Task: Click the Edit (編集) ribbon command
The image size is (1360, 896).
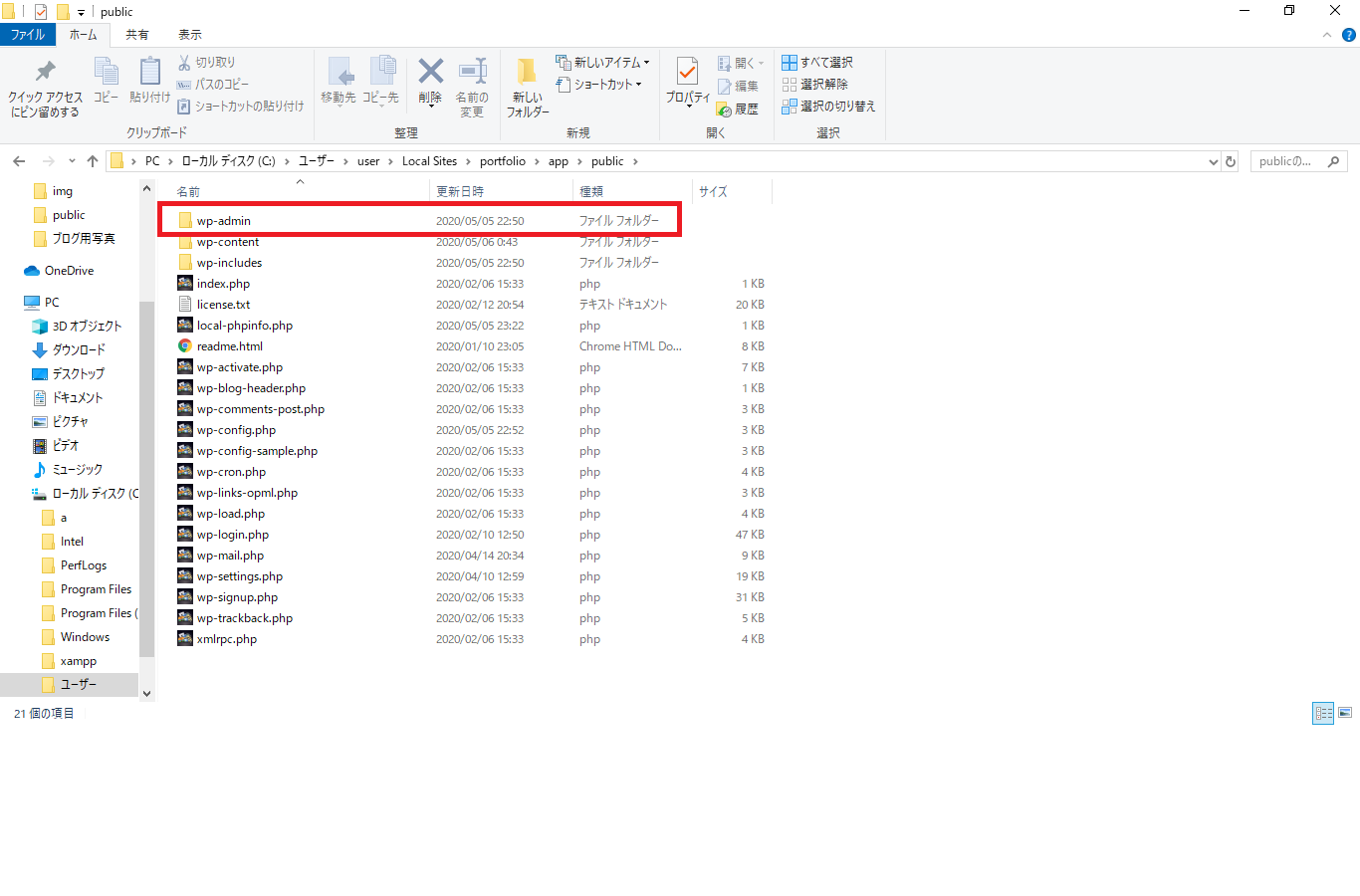Action: 739,86
